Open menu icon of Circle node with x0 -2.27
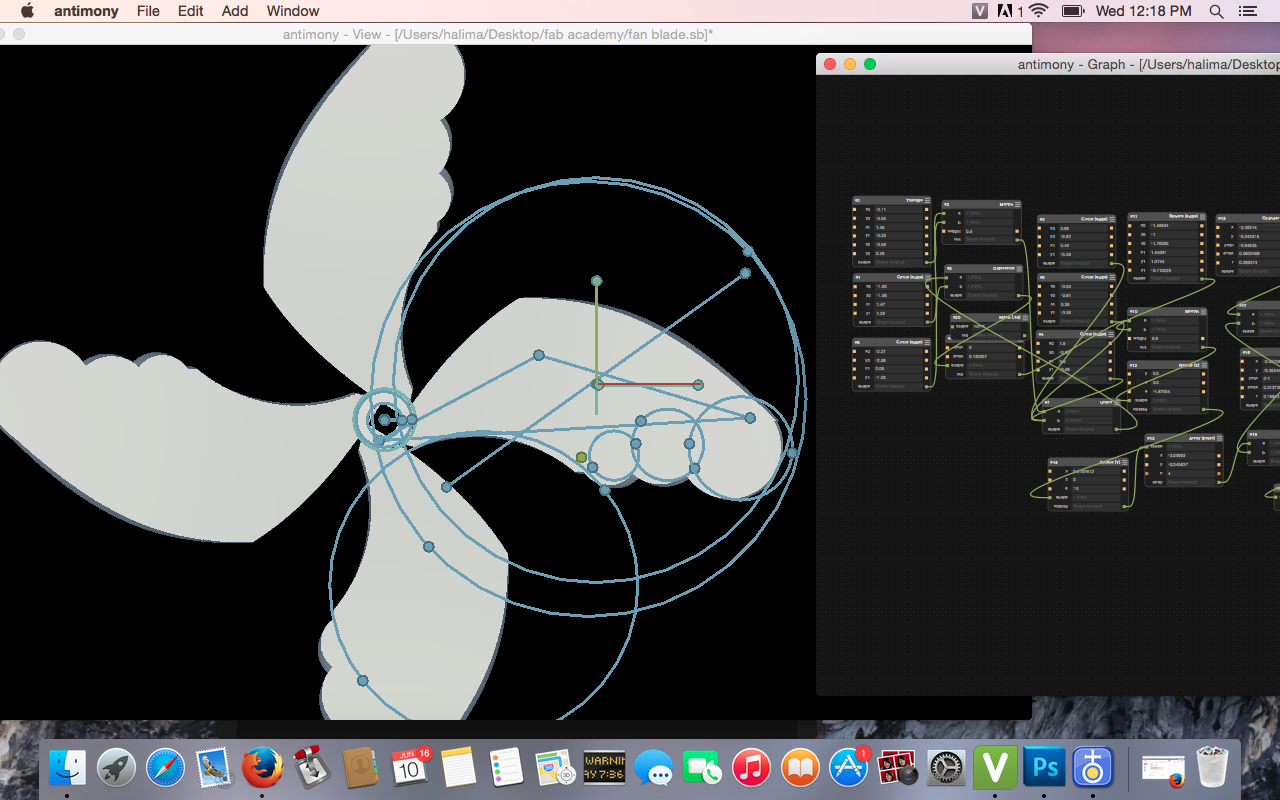Viewport: 1280px width, 800px height. coord(927,342)
